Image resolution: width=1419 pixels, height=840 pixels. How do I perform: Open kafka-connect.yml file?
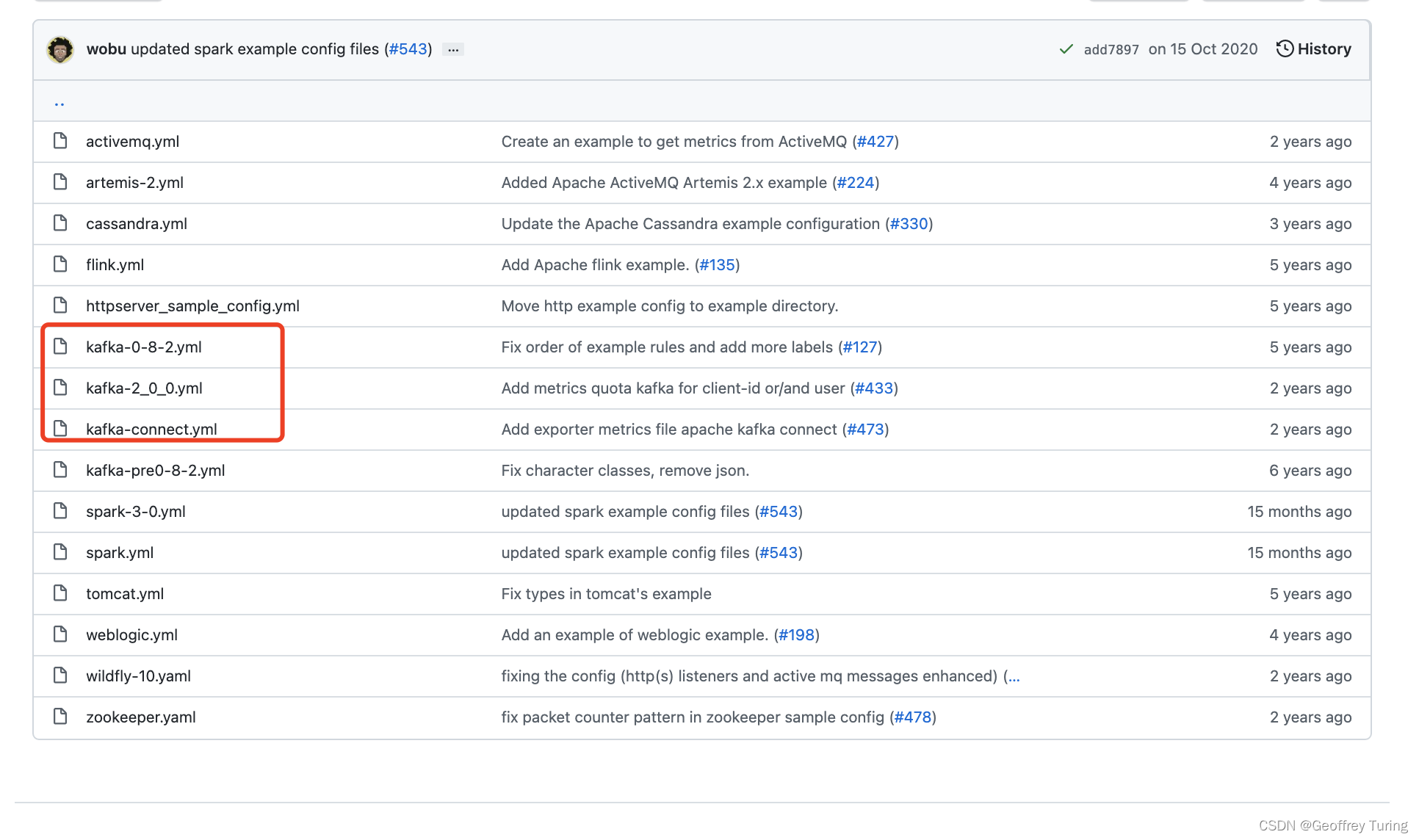[x=151, y=429]
